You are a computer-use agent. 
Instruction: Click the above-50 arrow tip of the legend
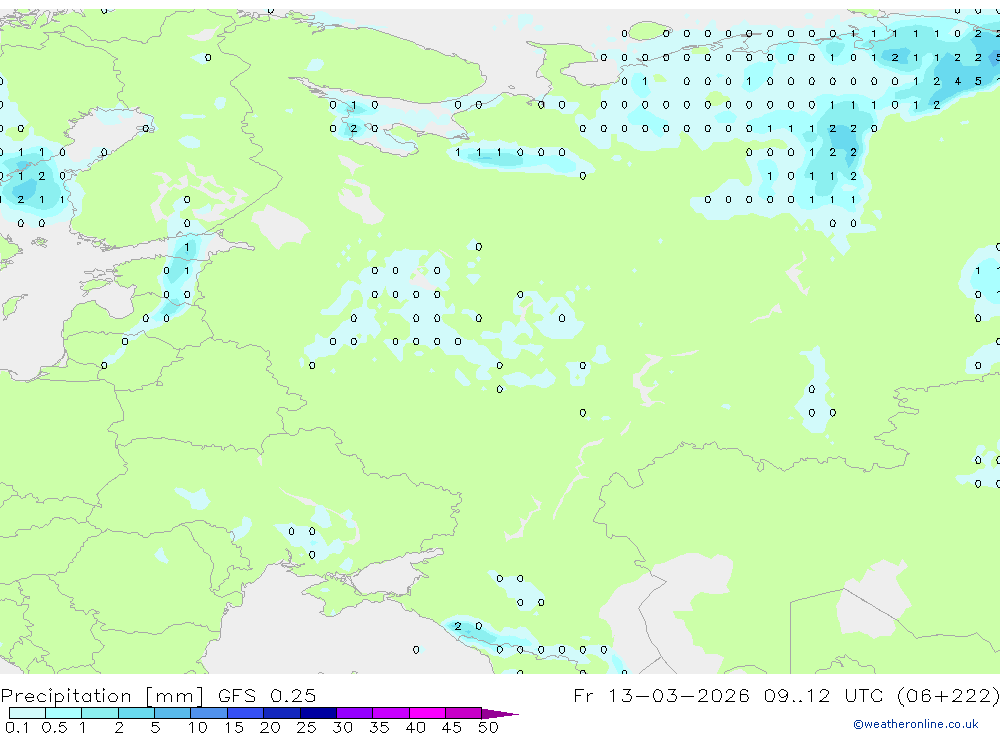(500, 713)
